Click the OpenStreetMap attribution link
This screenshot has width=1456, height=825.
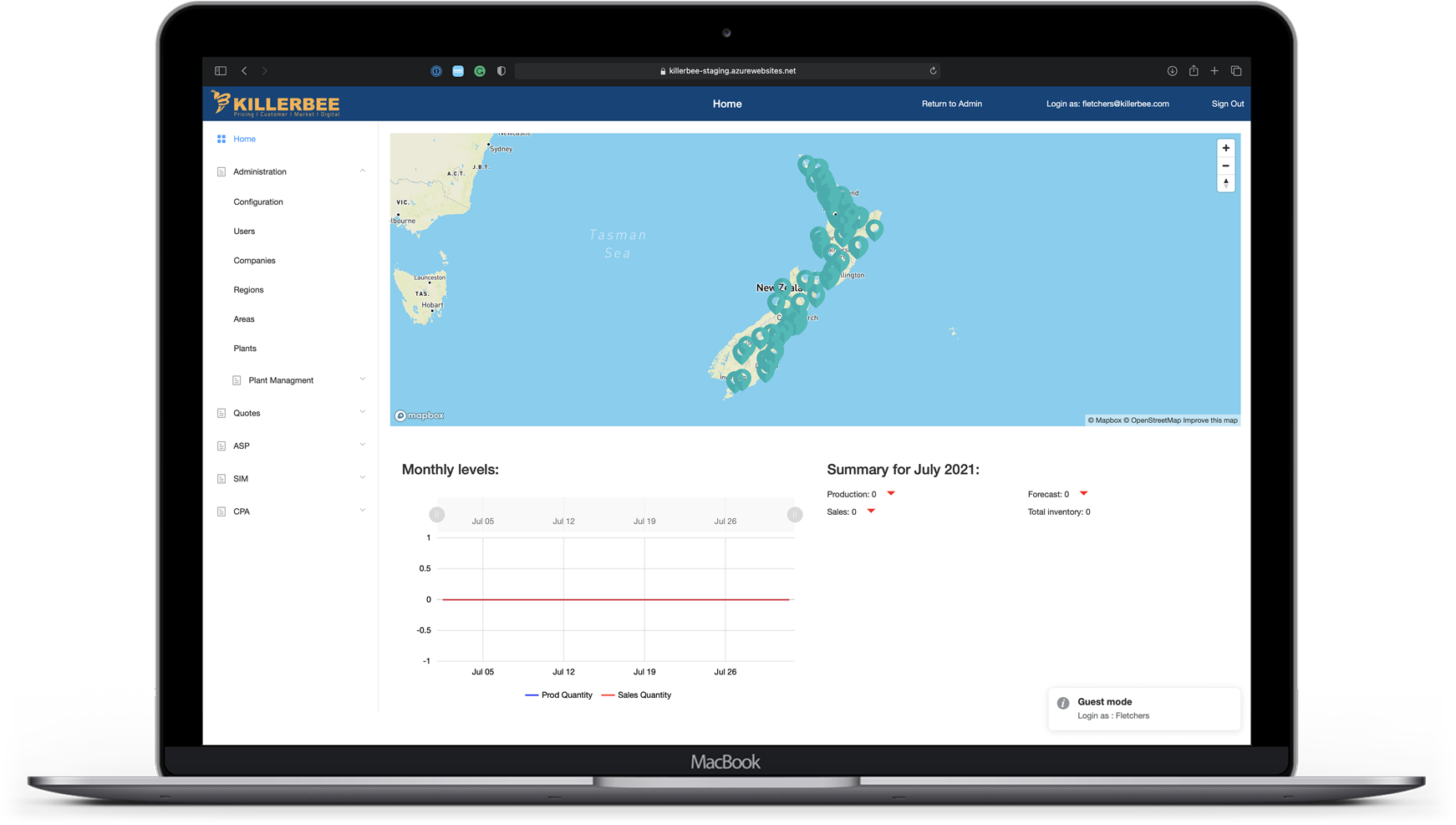coord(1152,420)
